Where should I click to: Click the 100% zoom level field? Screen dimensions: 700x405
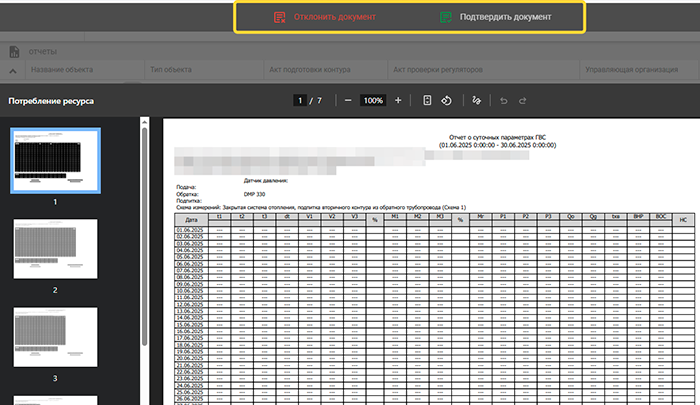click(373, 101)
